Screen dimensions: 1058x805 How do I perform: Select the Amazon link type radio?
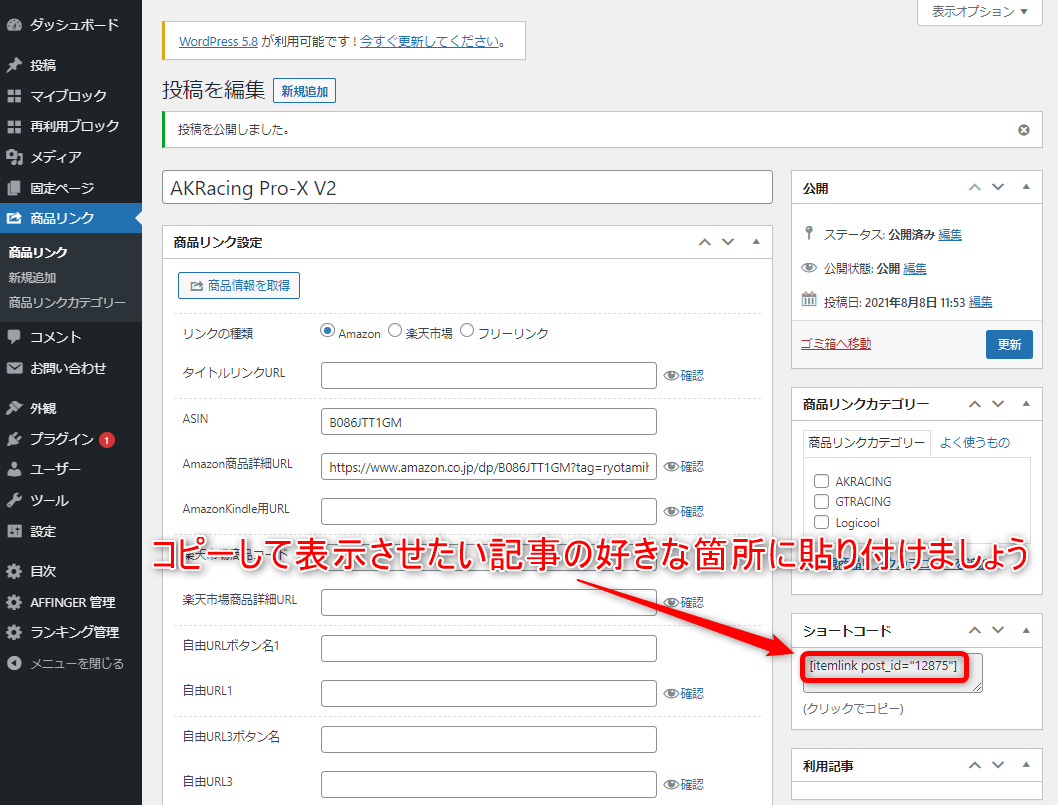pyautogui.click(x=327, y=331)
